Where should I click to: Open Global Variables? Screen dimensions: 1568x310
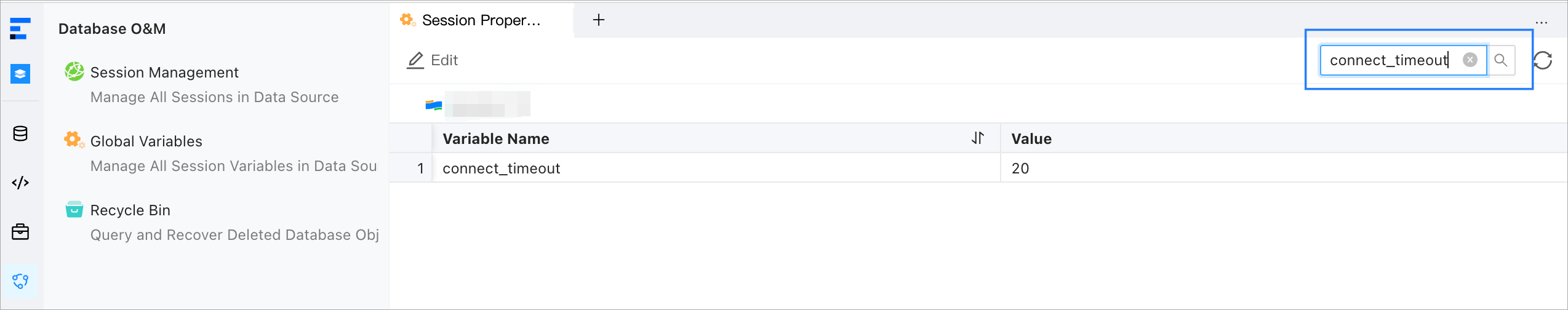(146, 141)
